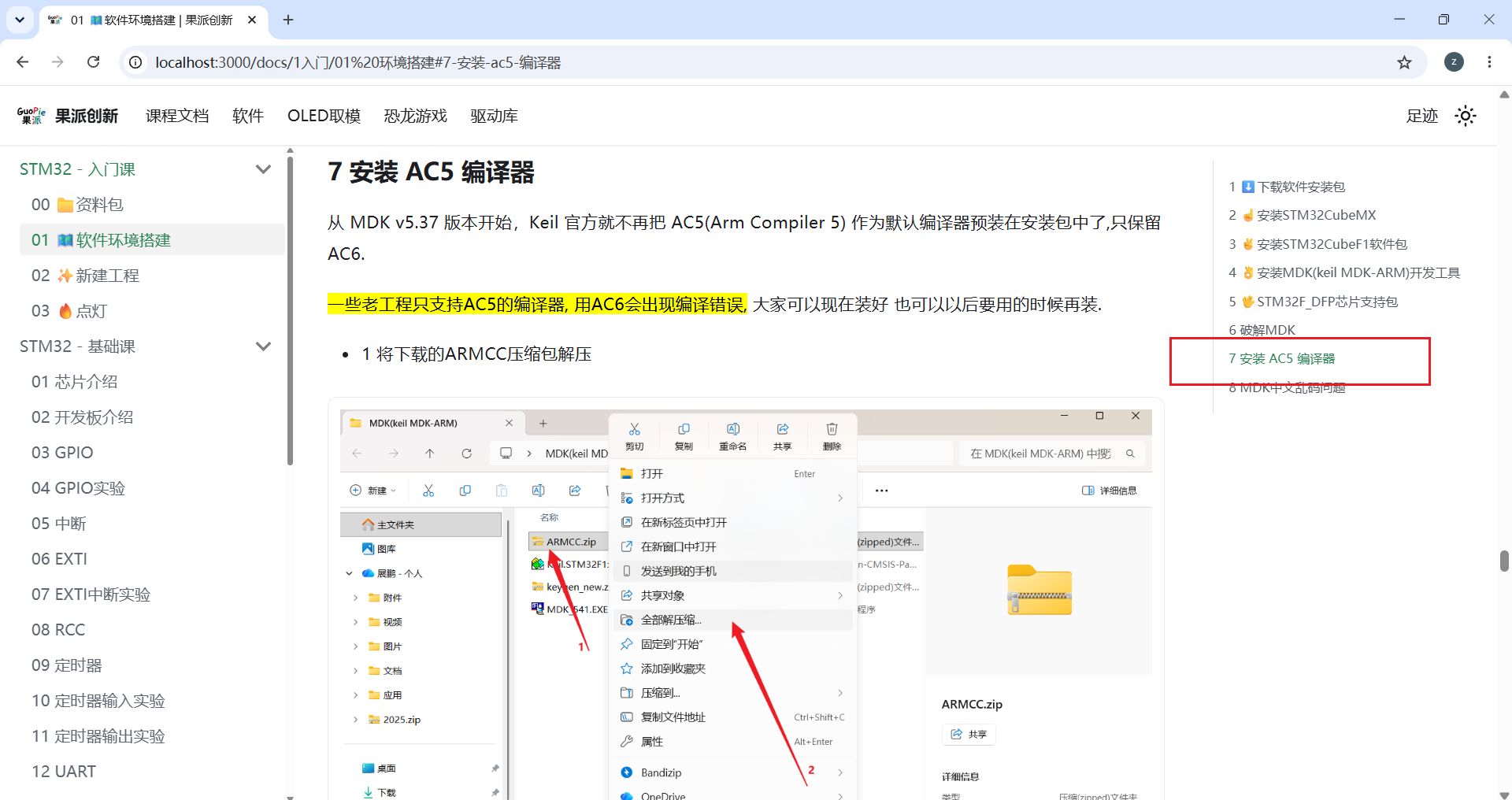Jump to 4 安装MDK开发工具 in outline
Image resolution: width=1512 pixels, height=800 pixels.
1344,272
